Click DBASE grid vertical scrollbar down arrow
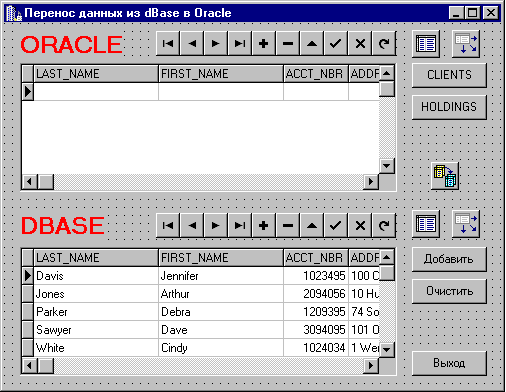 tap(387, 349)
